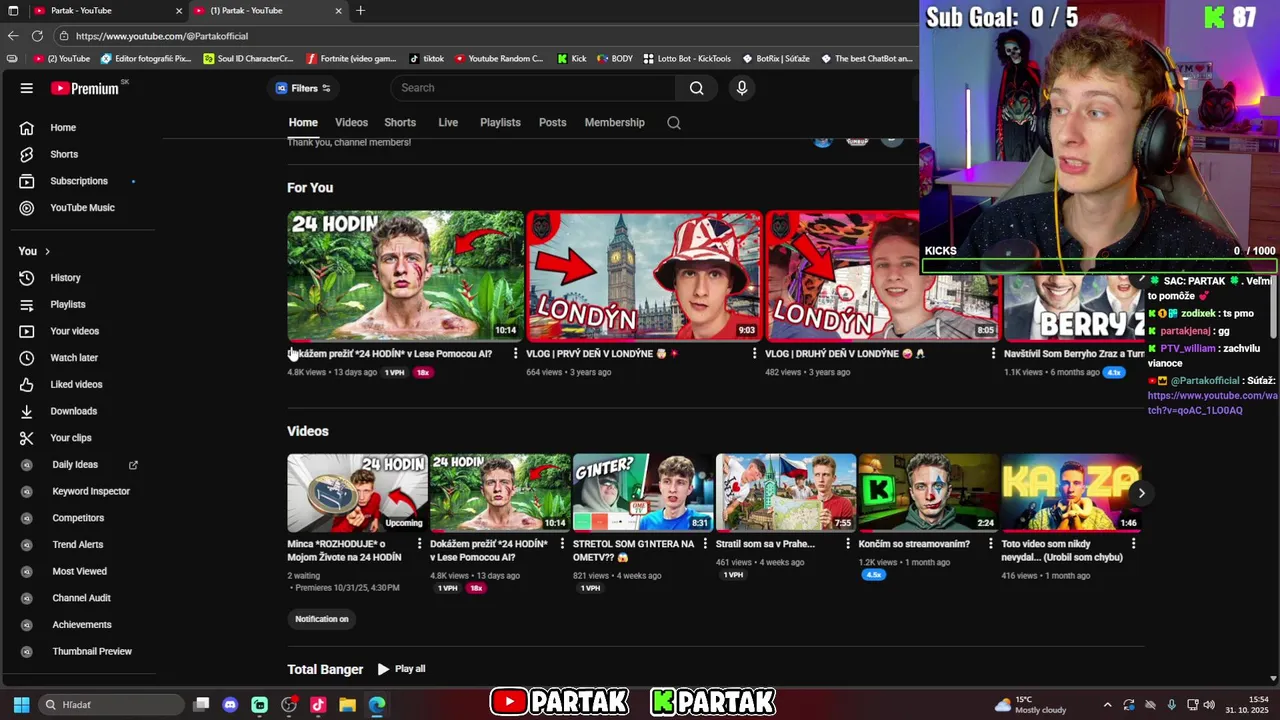1280x720 pixels.
Task: Open Trend Alerts in the sidebar
Action: [78, 545]
